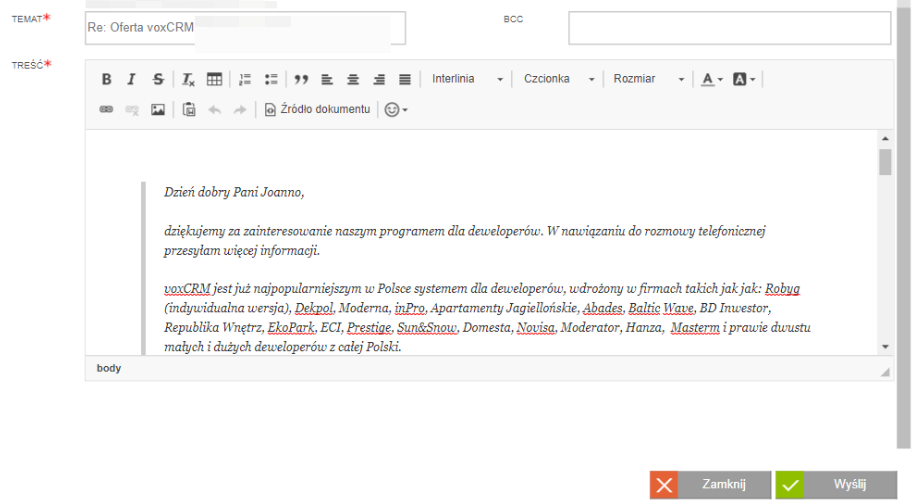This screenshot has width=915, height=504.
Task: Open the Rozmiar font size dropdown
Action: pos(649,79)
